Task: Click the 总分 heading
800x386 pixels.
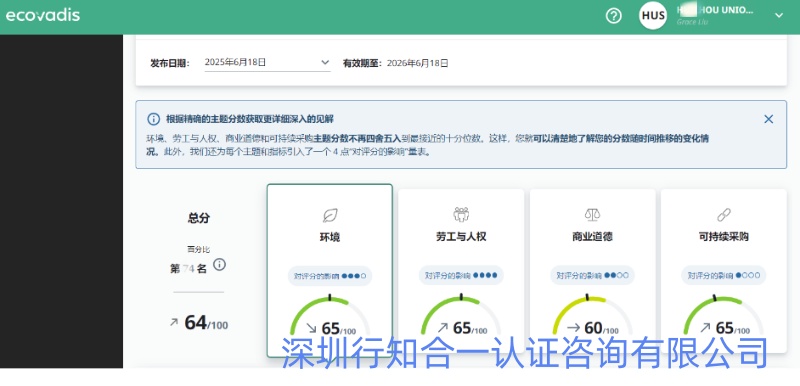Action: [x=198, y=218]
